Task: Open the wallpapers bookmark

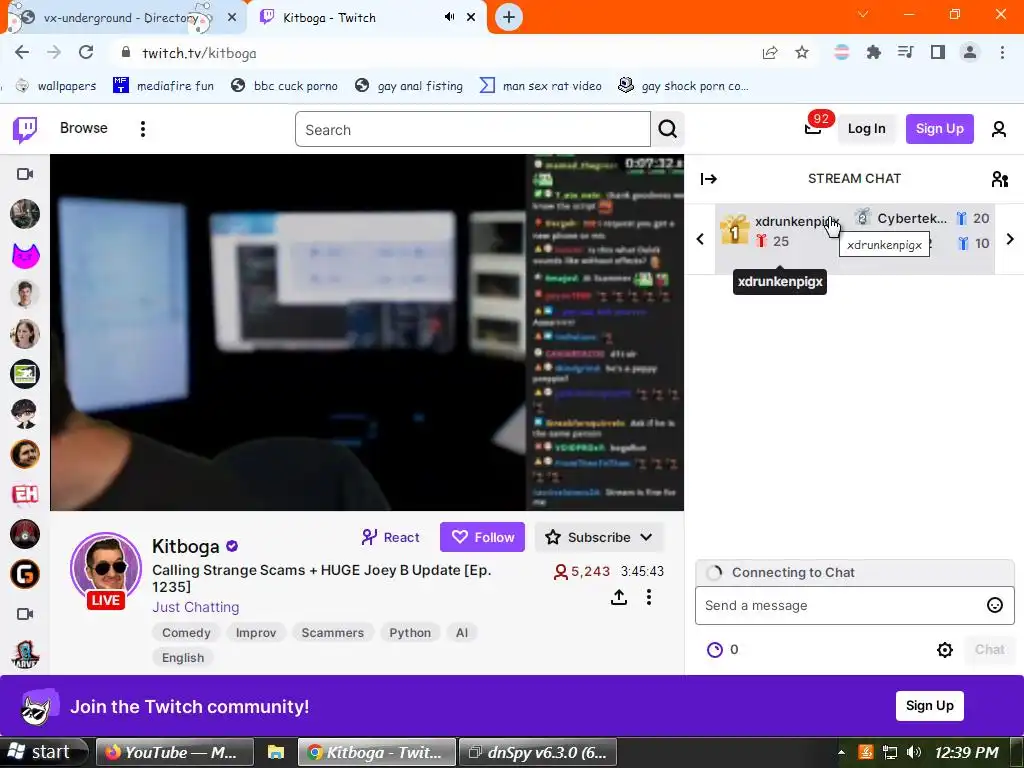Action: [x=56, y=86]
